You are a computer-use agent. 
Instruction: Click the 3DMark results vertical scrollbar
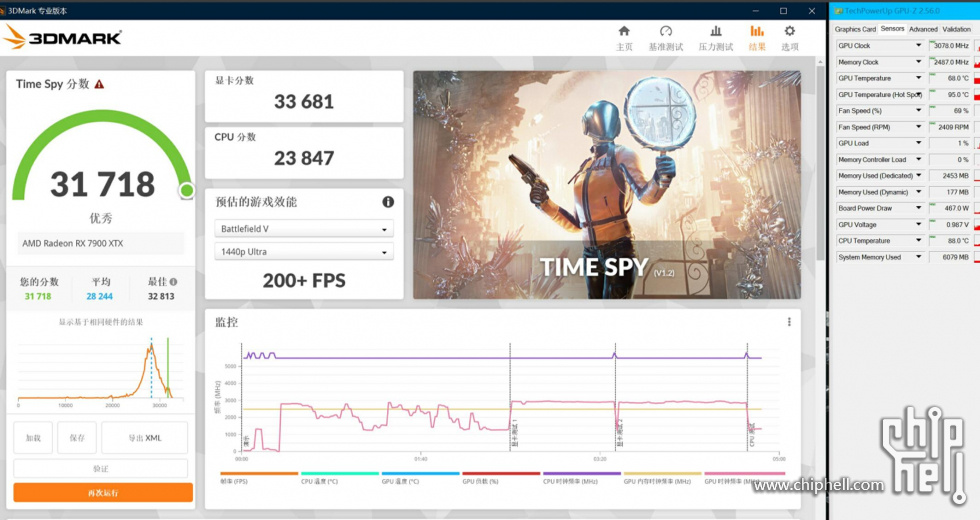(x=820, y=162)
